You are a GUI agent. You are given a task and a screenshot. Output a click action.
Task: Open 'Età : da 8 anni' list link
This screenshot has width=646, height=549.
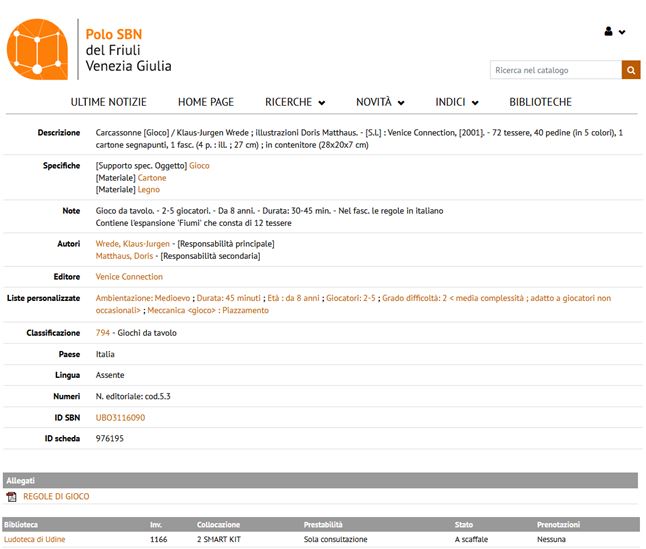point(293,298)
